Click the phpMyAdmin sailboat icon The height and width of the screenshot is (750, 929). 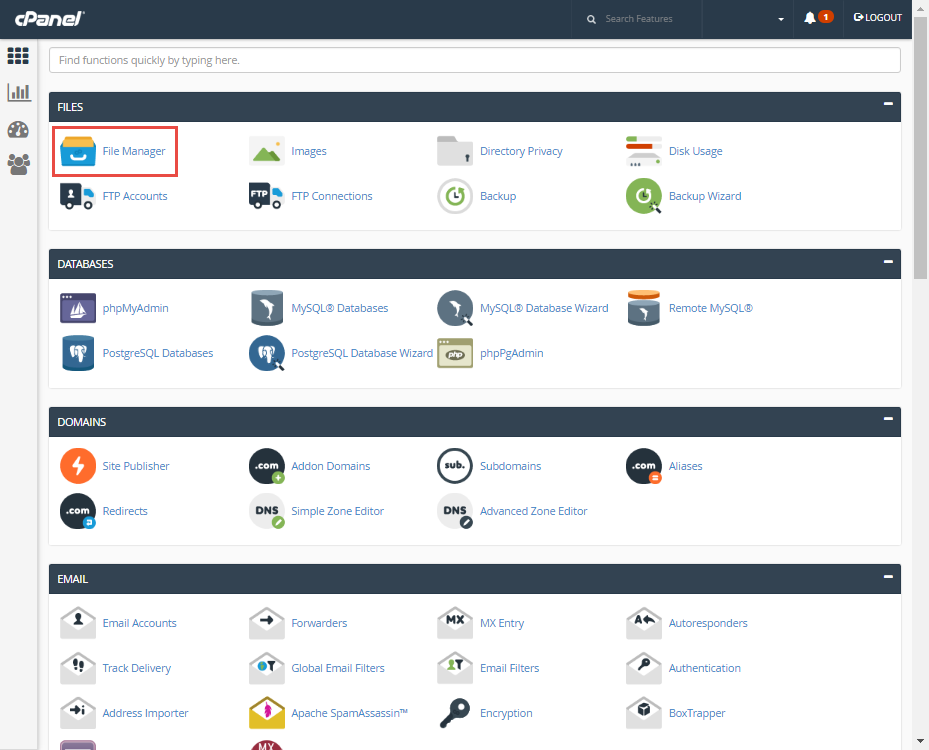tap(78, 308)
